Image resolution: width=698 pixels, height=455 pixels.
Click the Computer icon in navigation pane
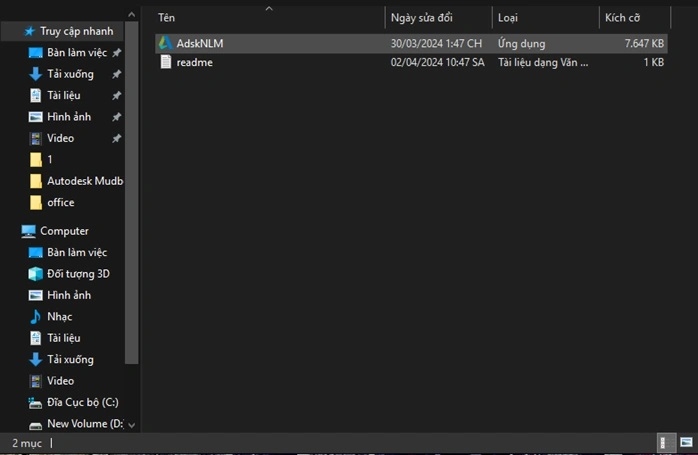[29, 231]
